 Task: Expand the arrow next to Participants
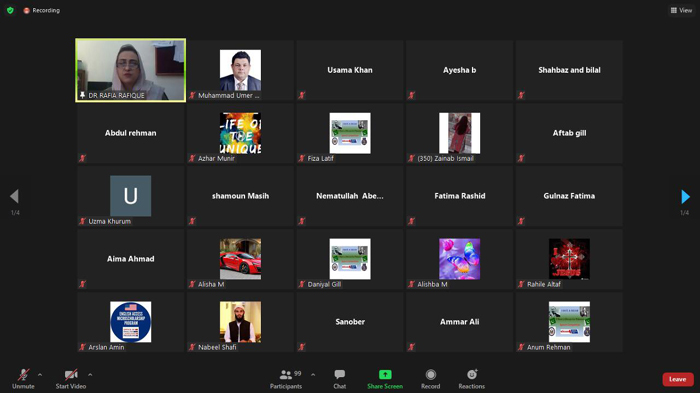313,375
